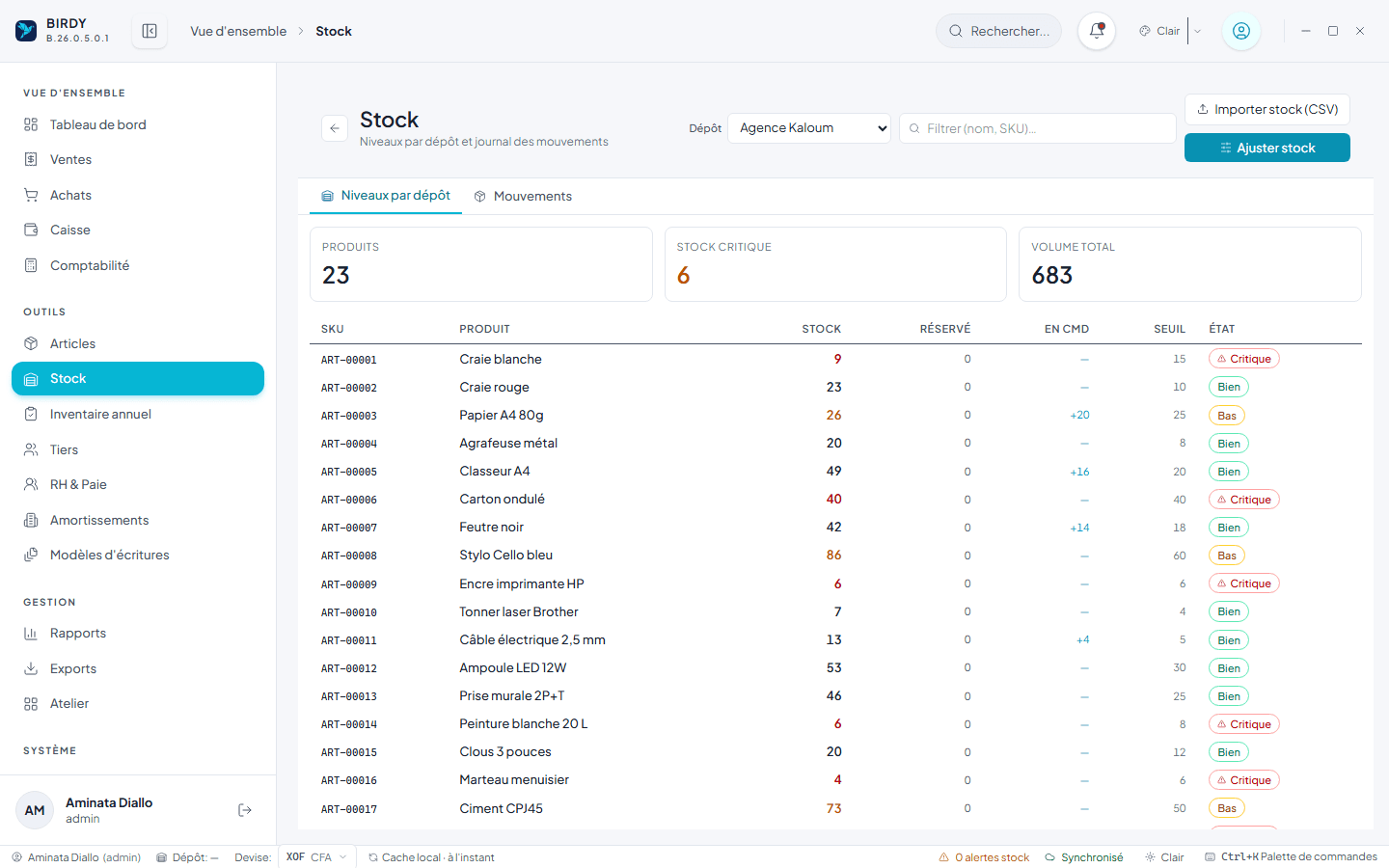The height and width of the screenshot is (868, 1389).
Task: Toggle the Clair theme switch in header
Action: (1159, 31)
